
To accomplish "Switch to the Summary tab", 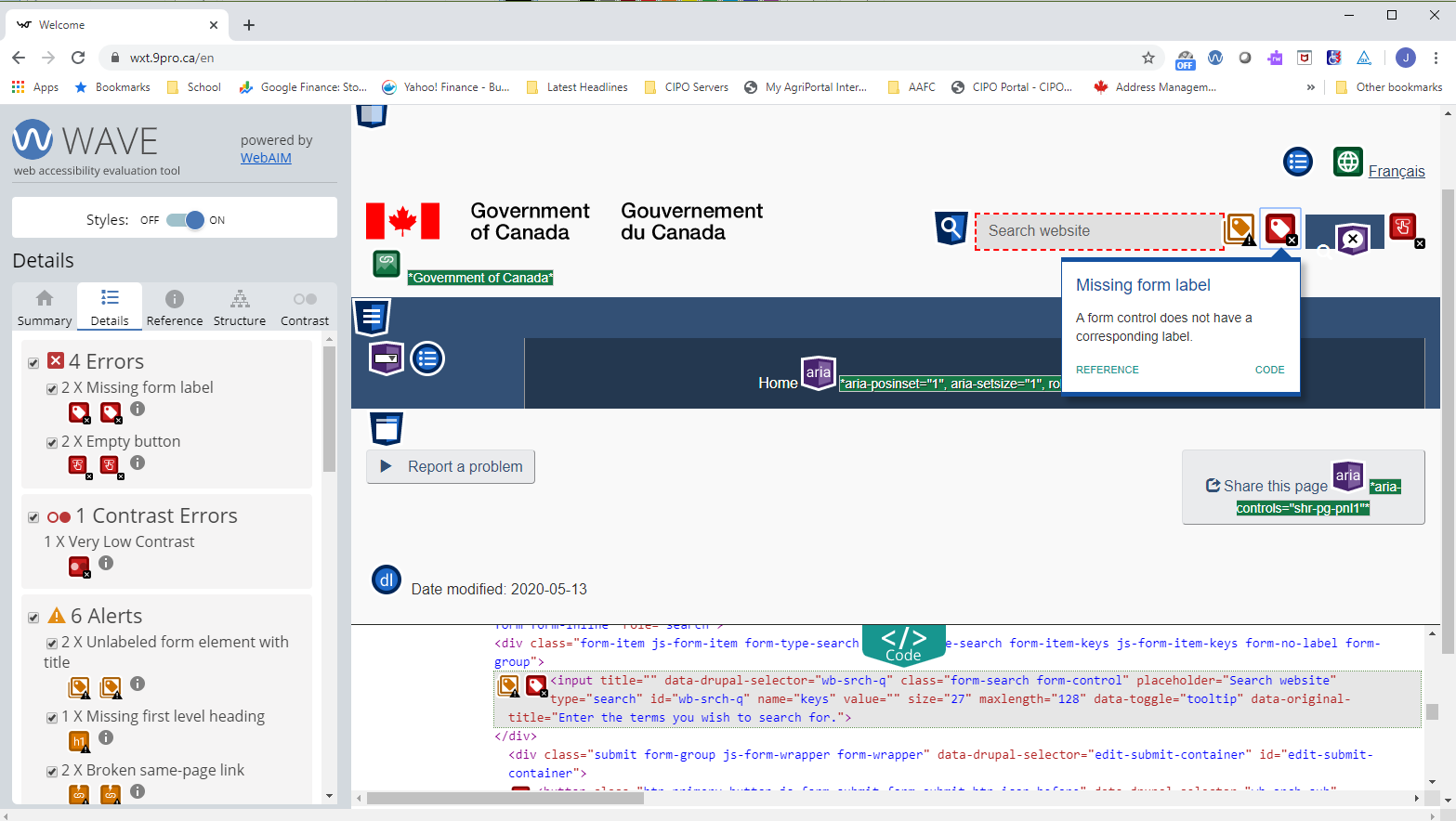I will point(45,307).
